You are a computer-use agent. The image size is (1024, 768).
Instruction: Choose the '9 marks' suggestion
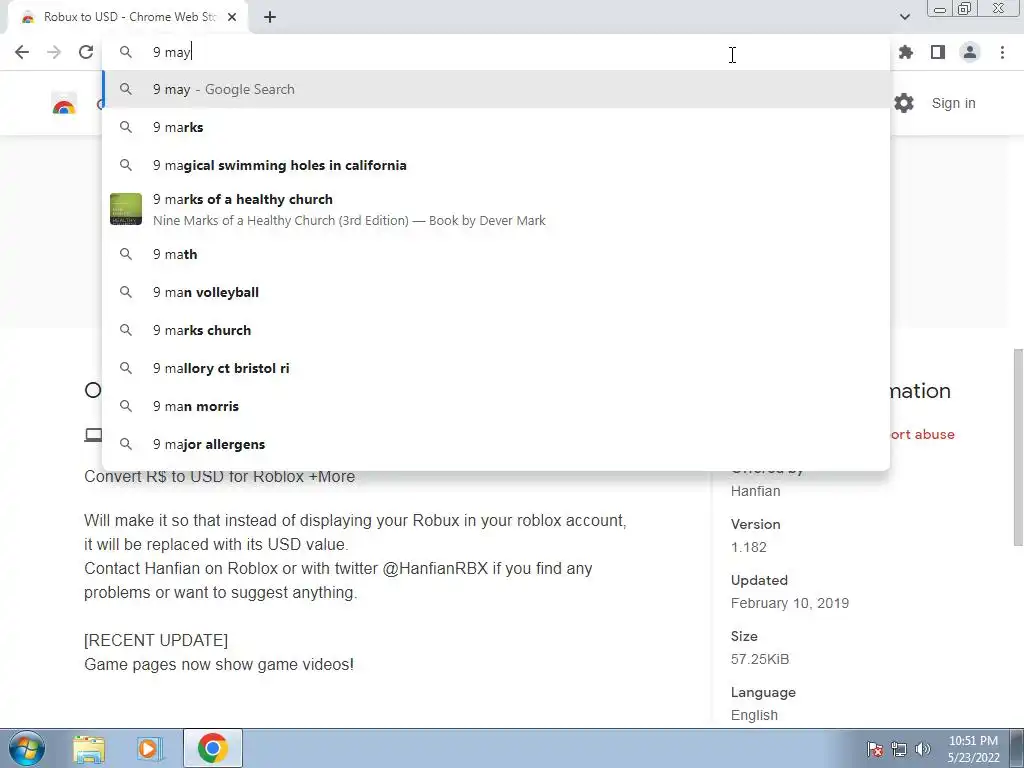coord(496,127)
